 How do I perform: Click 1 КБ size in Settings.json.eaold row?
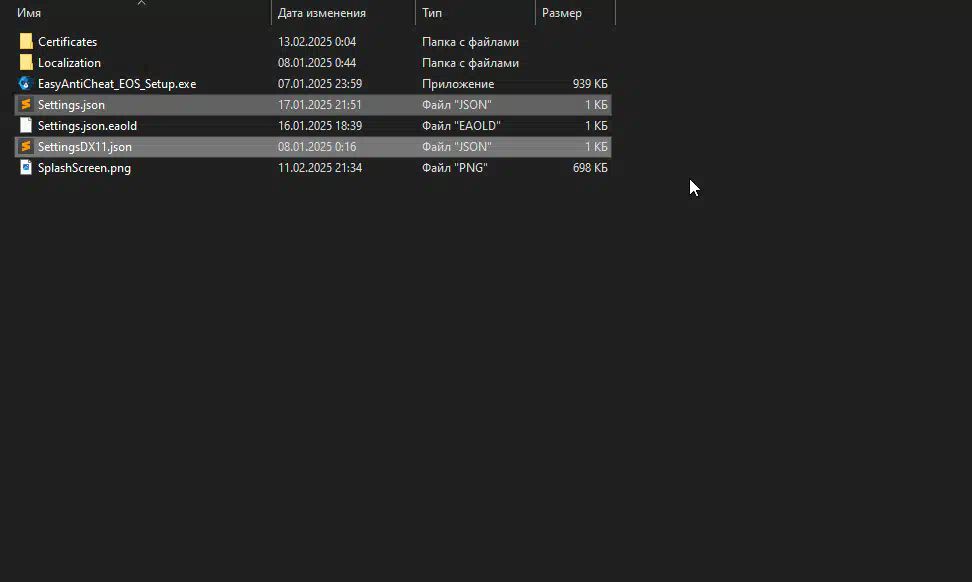[x=596, y=126]
